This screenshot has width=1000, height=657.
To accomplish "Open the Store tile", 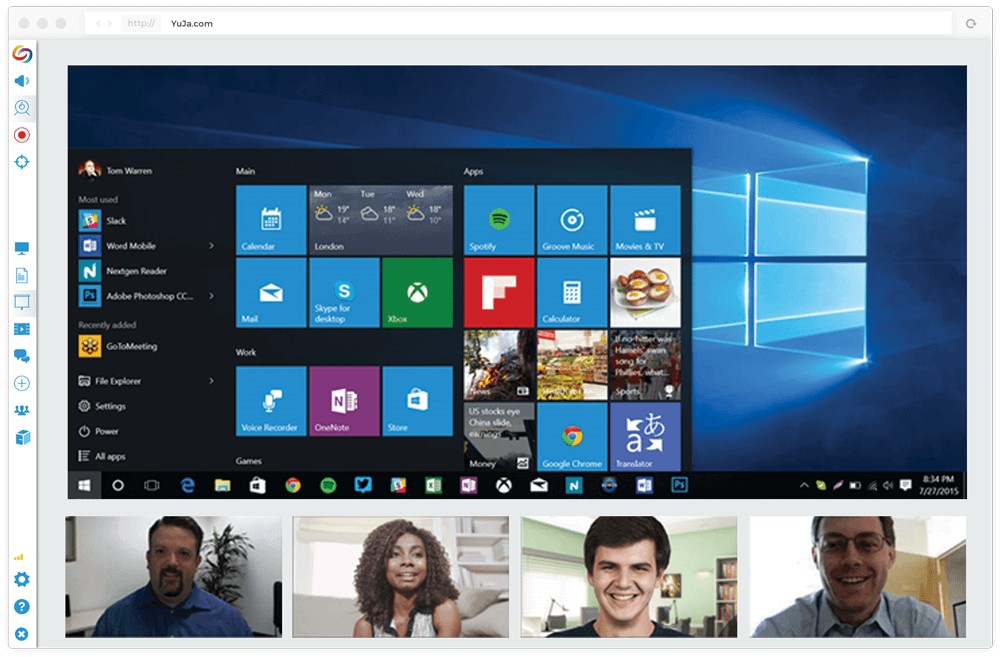I will pyautogui.click(x=418, y=401).
